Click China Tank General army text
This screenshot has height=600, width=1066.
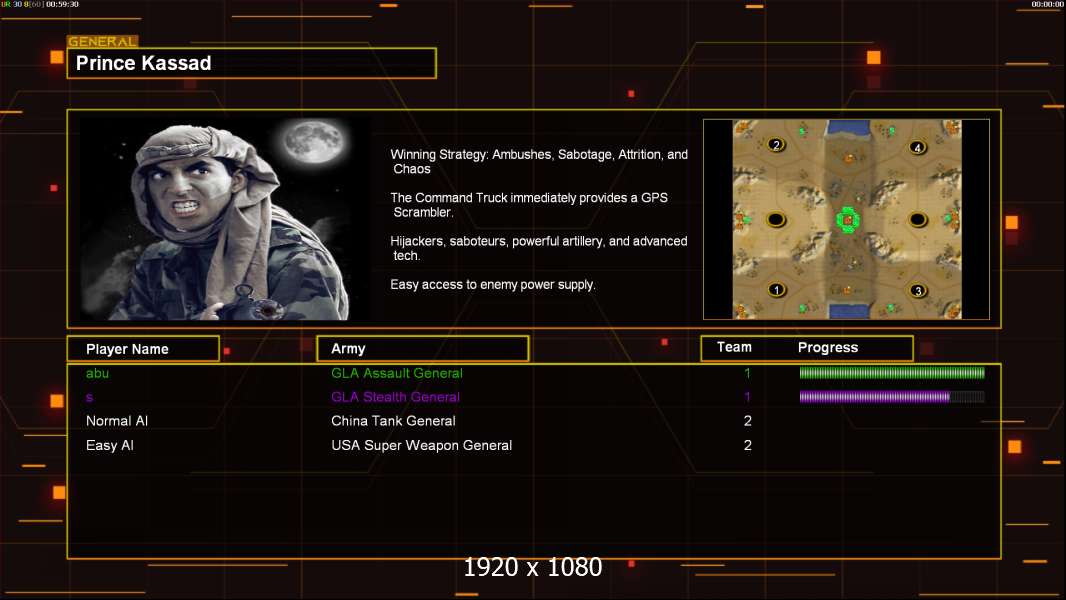click(x=393, y=421)
